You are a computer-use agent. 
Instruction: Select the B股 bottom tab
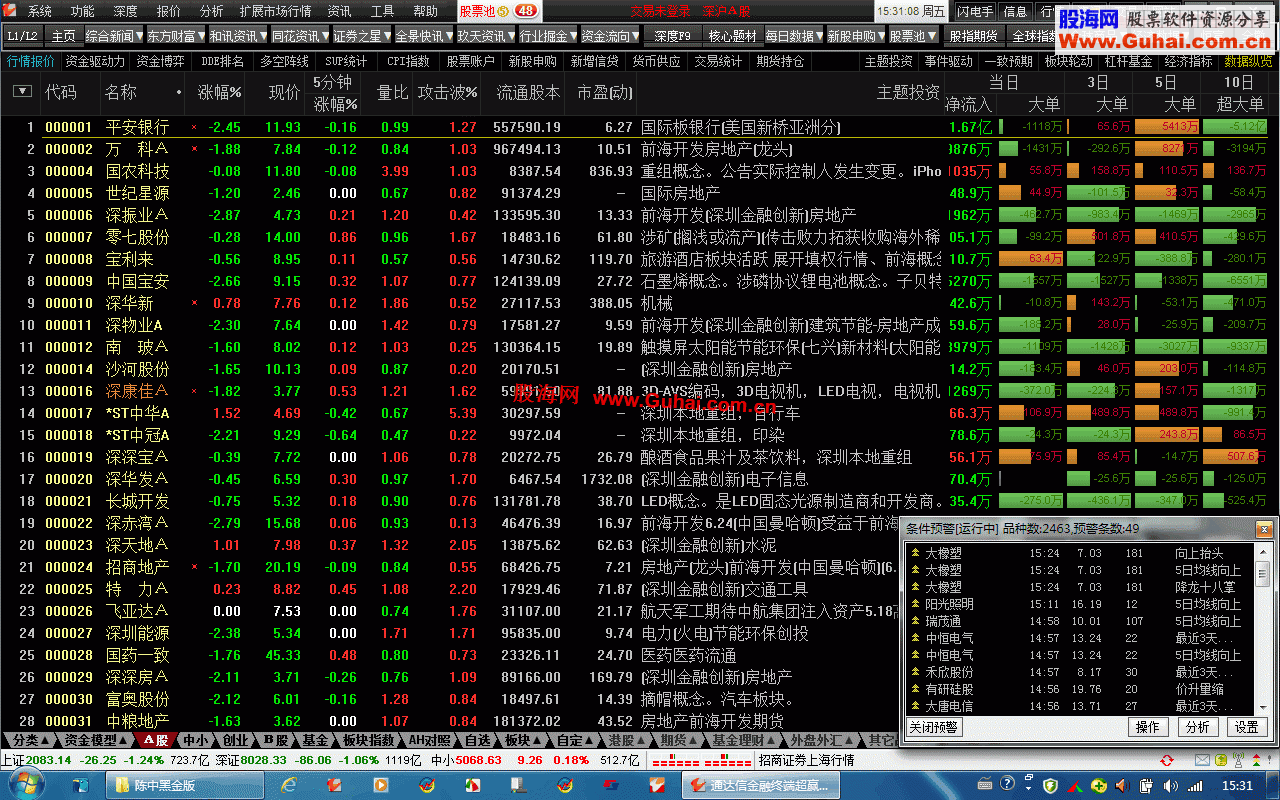click(274, 740)
